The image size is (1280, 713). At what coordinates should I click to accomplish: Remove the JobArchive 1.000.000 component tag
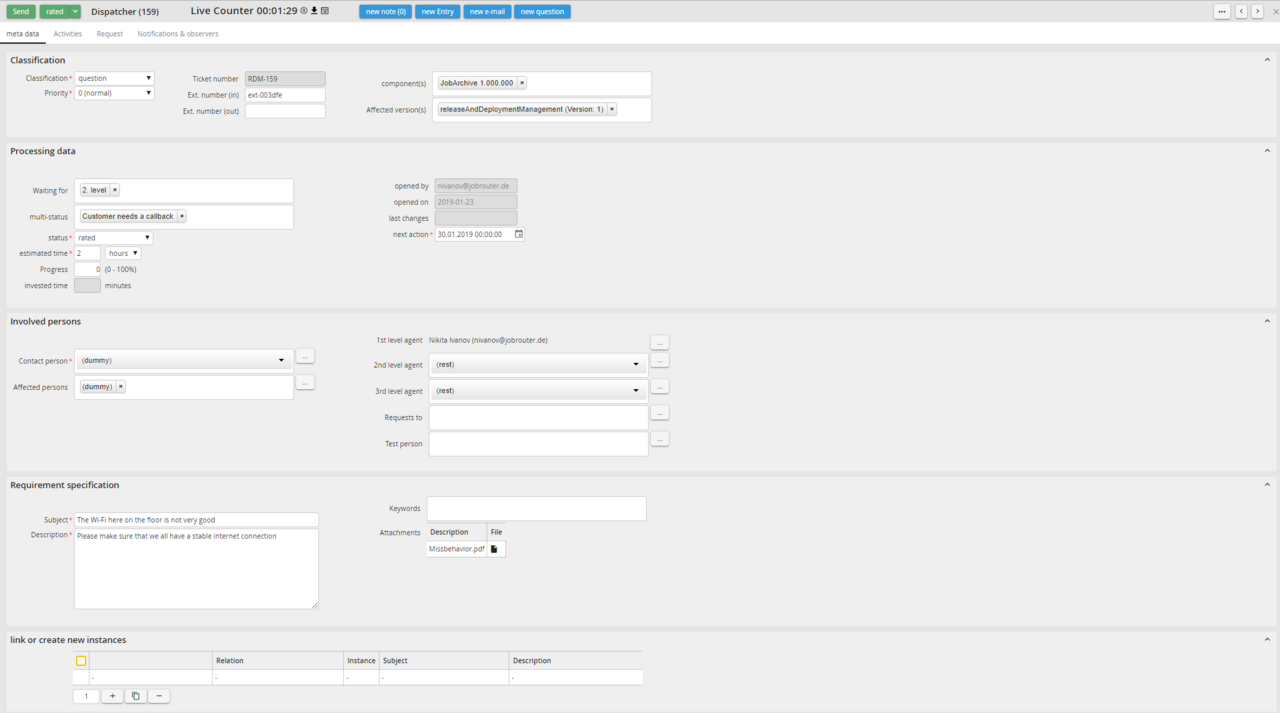pyautogui.click(x=523, y=82)
